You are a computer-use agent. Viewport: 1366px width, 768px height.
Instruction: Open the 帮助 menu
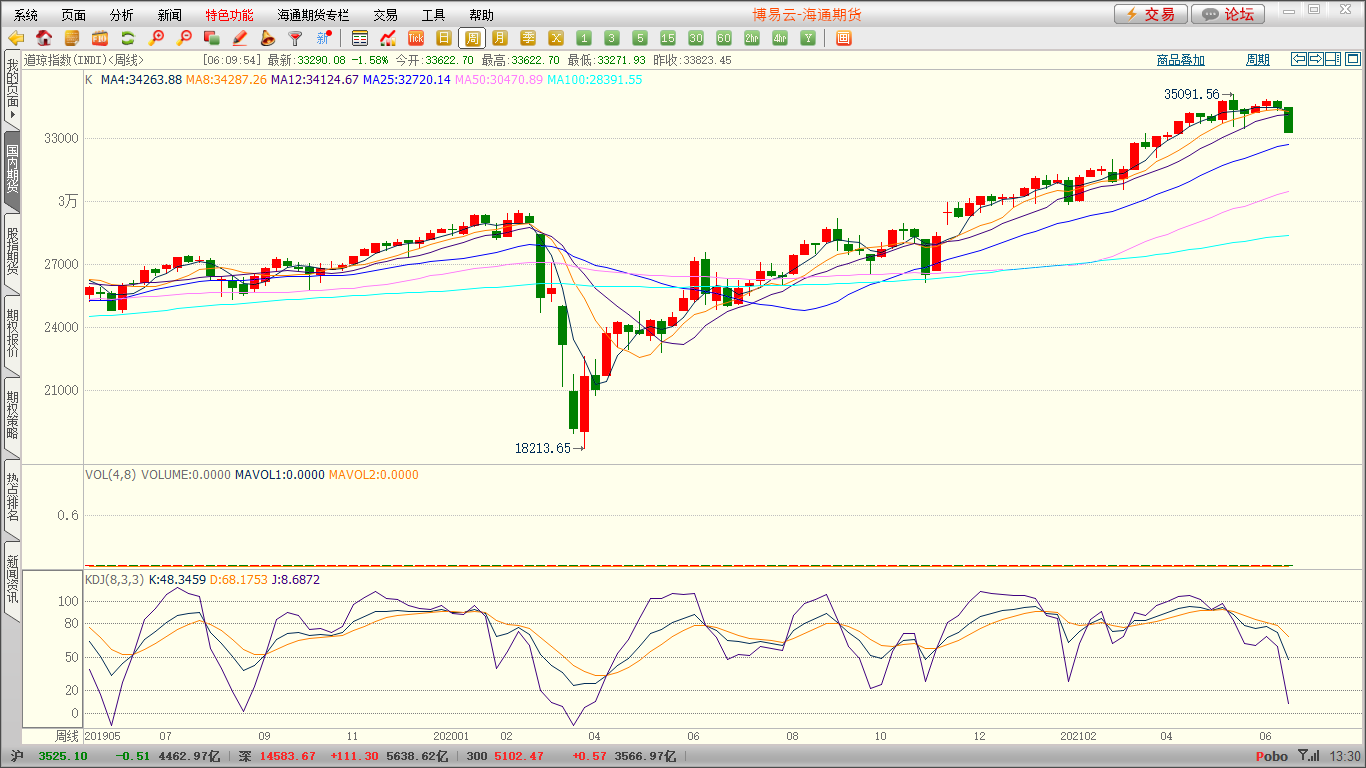click(x=481, y=15)
